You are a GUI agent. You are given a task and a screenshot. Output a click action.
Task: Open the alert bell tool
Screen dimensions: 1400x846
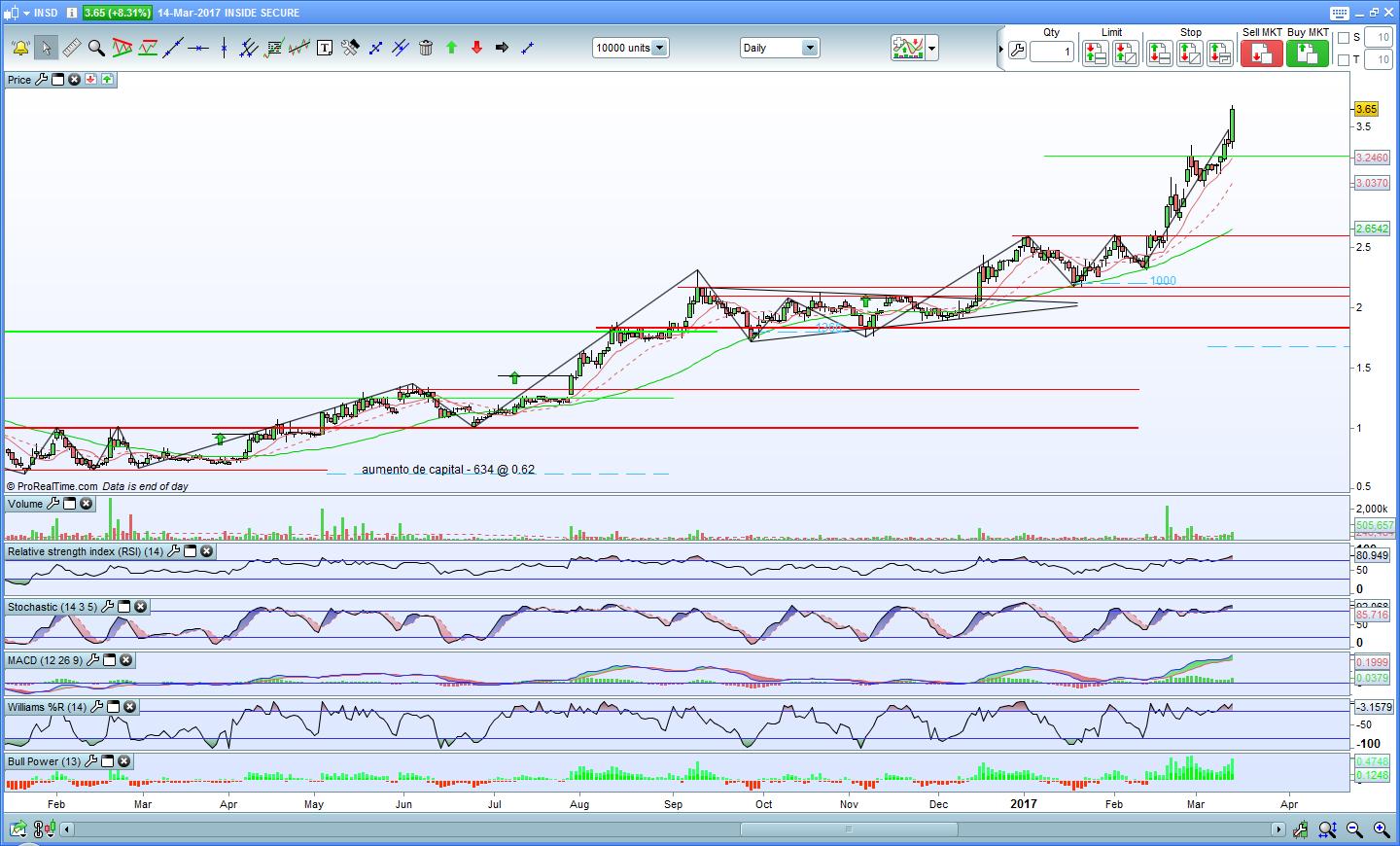20,48
